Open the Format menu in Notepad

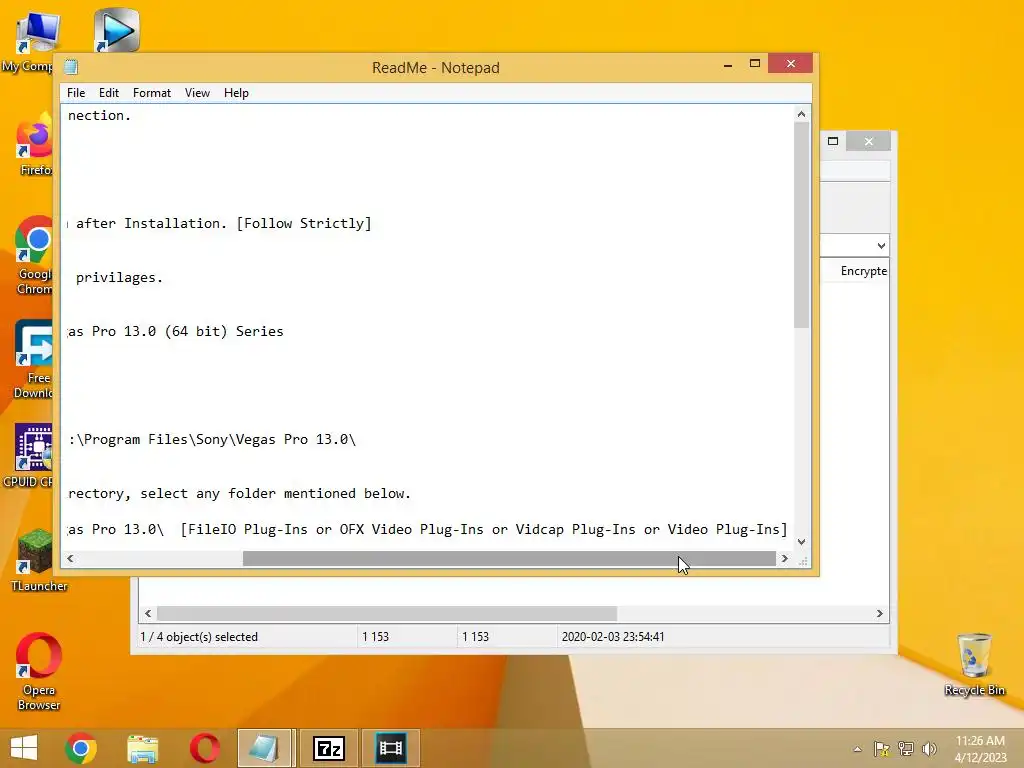(152, 93)
